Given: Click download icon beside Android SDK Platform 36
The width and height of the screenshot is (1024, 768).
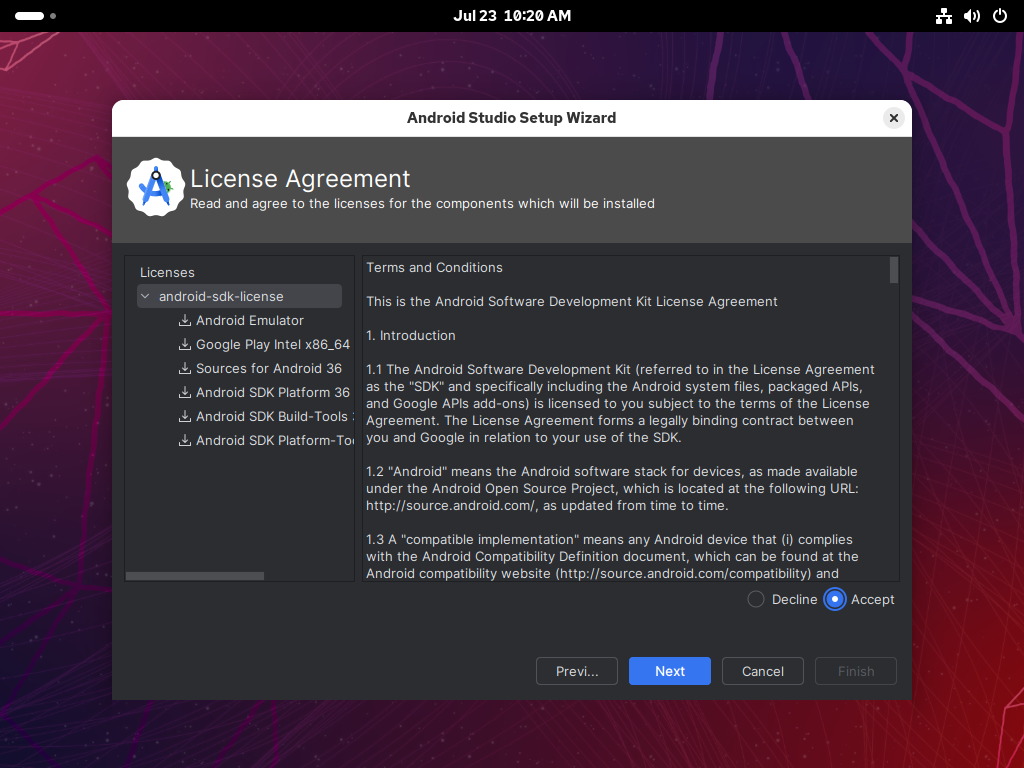Looking at the screenshot, I should [x=185, y=392].
